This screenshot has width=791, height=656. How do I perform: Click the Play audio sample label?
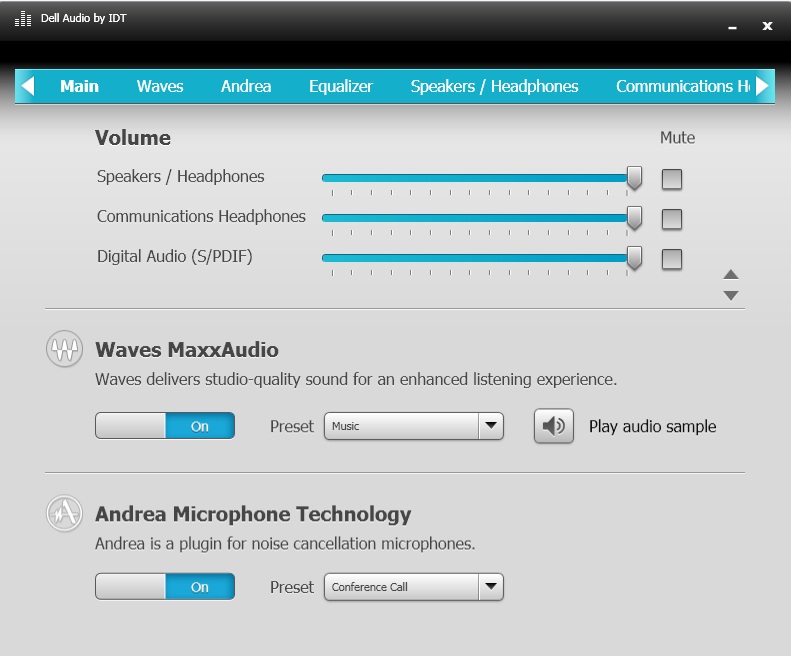click(652, 426)
